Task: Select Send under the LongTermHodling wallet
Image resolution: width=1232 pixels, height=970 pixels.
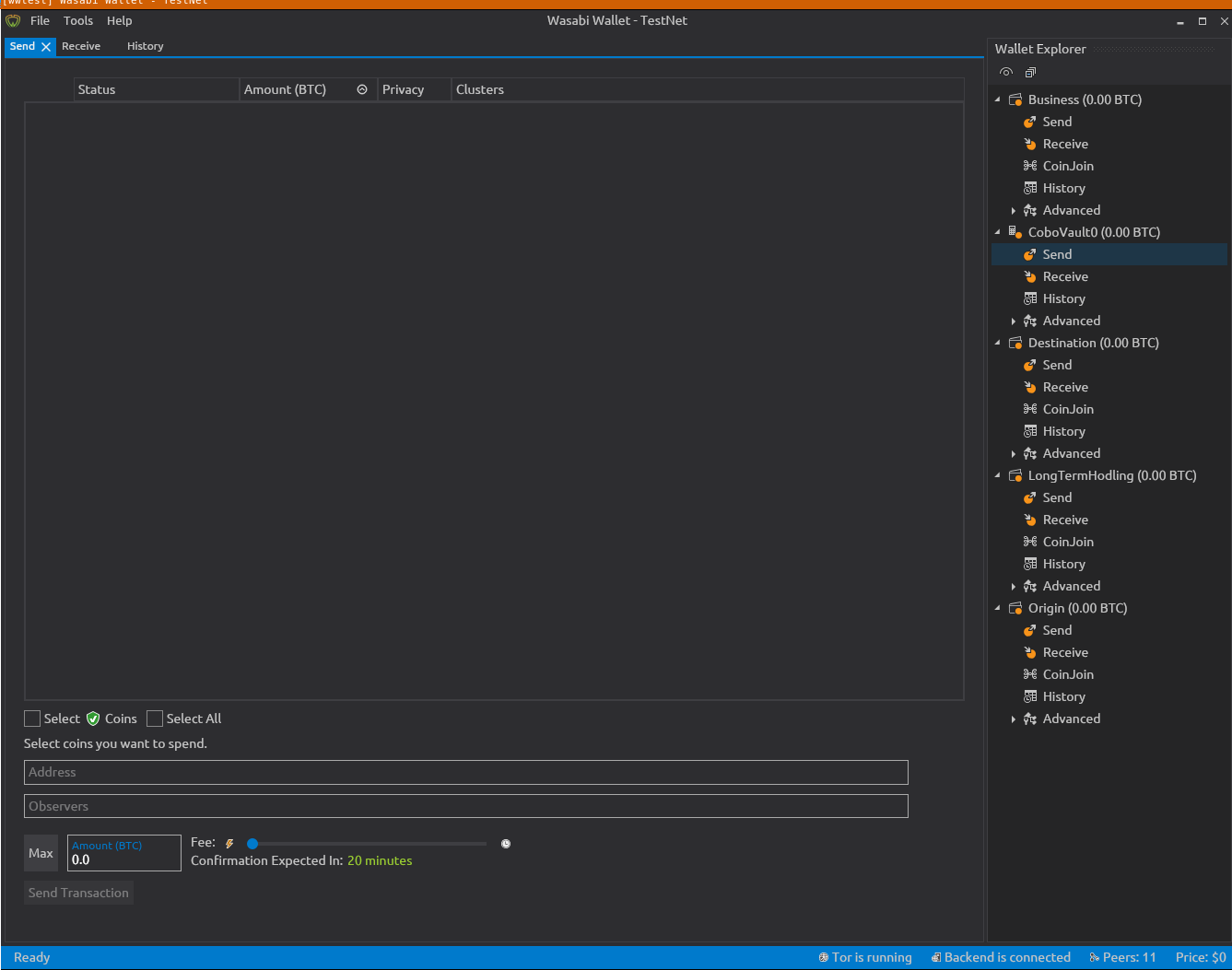Action: pos(1057,497)
